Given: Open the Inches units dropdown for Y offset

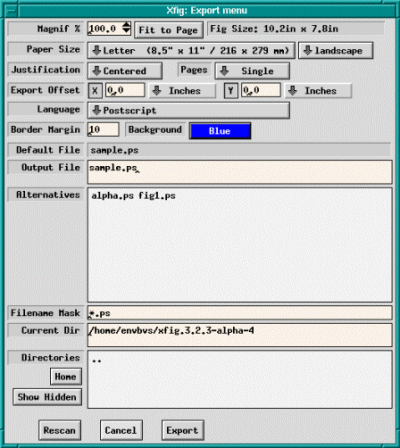Looking at the screenshot, I should [318, 91].
